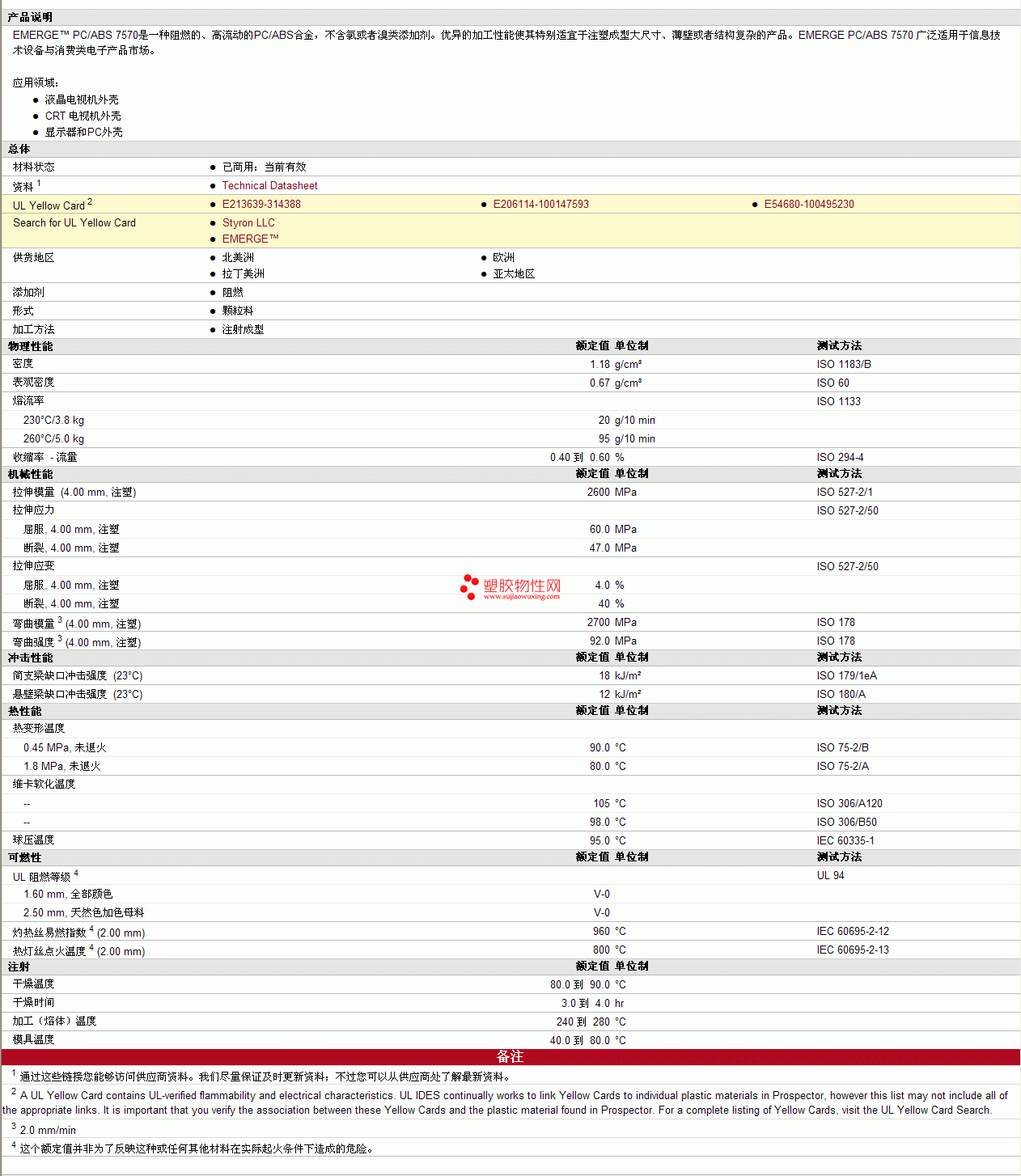
Task: Click the 230°C/3.8 kg melt flow row label
Action: click(53, 420)
